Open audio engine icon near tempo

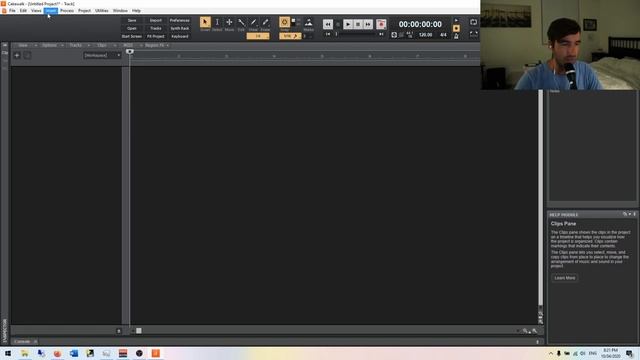[x=394, y=35]
